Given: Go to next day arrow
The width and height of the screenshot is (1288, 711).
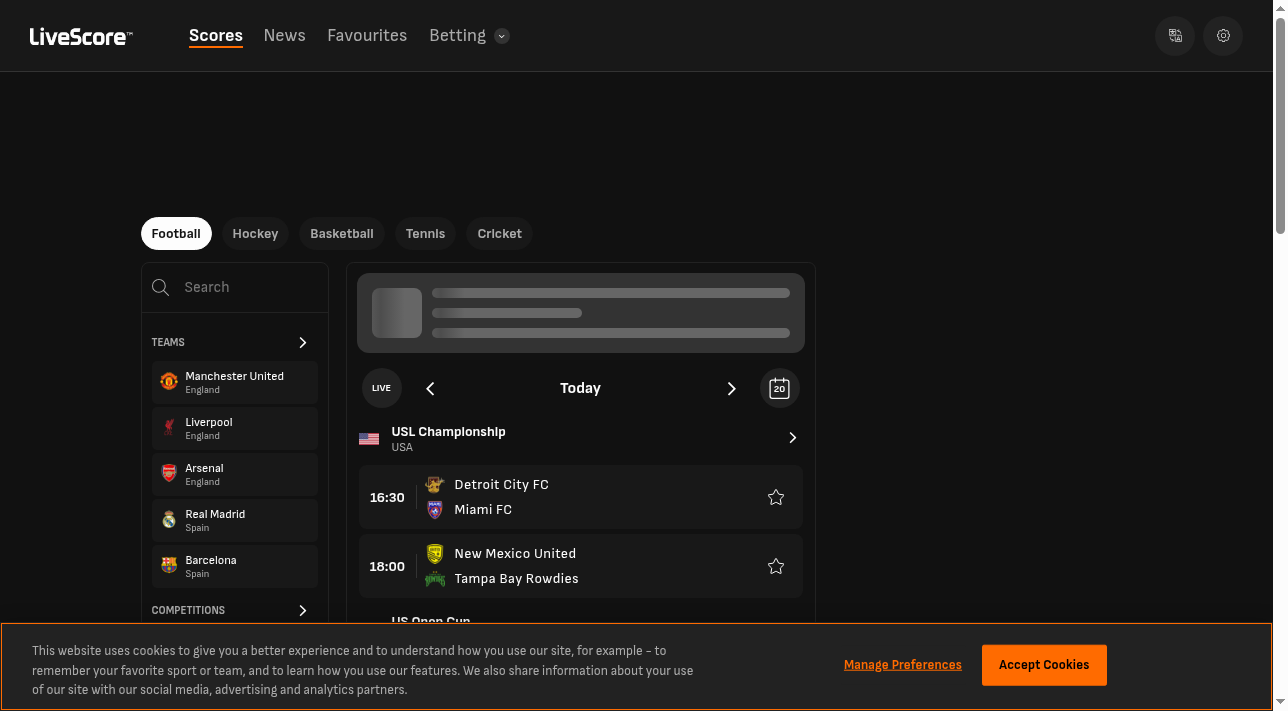Looking at the screenshot, I should point(731,388).
